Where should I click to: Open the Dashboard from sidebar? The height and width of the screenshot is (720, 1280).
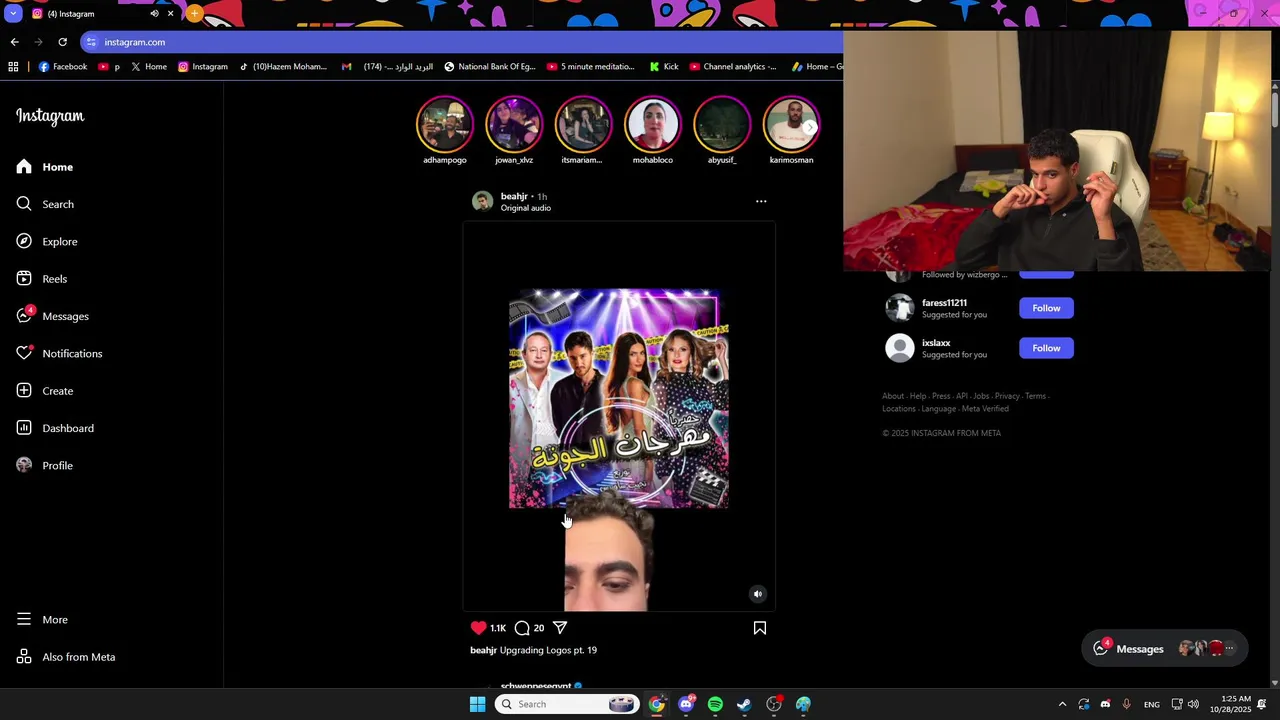[55, 428]
